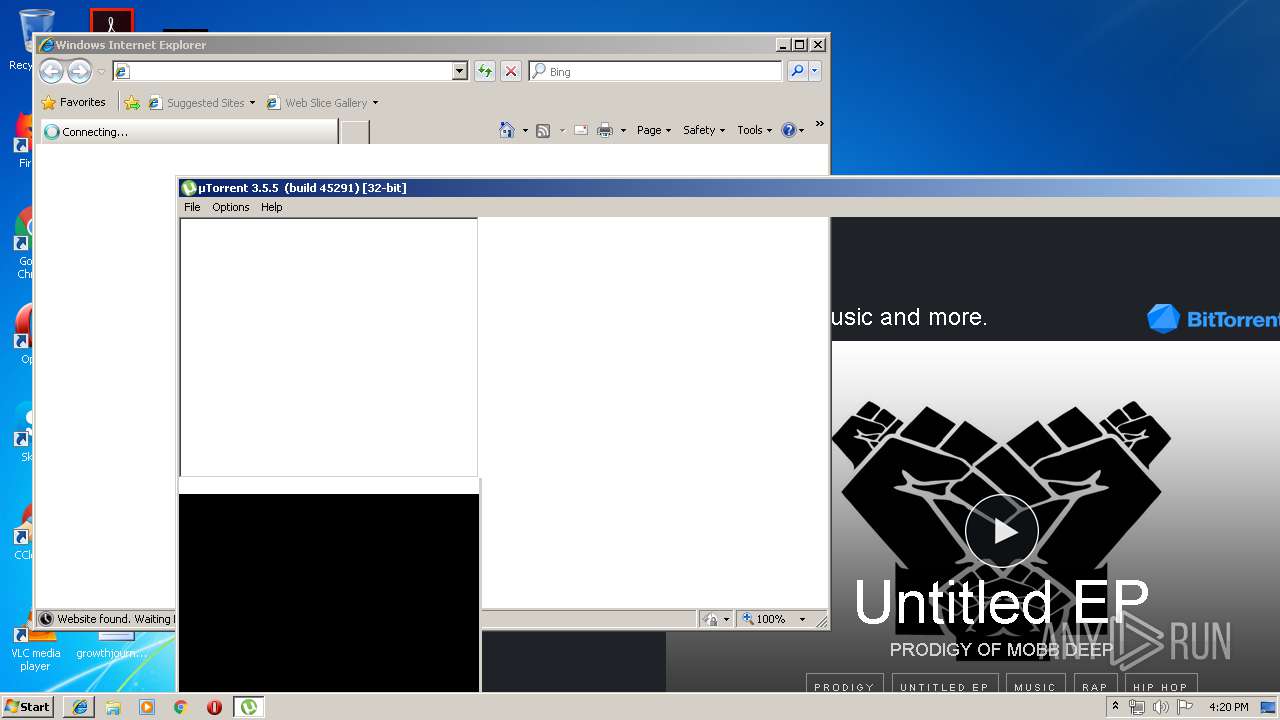Image resolution: width=1280 pixels, height=720 pixels.
Task: Click into the IE address bar
Action: point(283,71)
